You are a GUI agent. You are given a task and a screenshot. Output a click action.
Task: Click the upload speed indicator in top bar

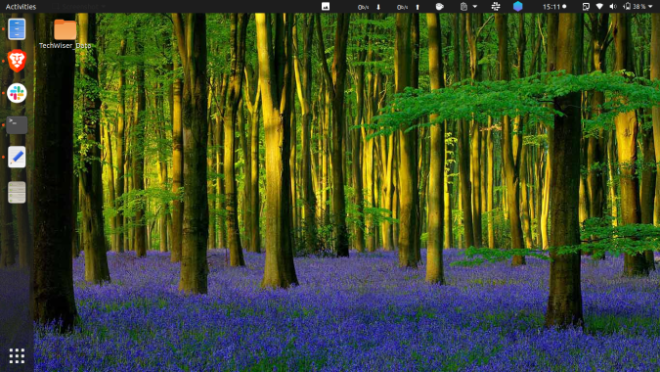coord(408,7)
